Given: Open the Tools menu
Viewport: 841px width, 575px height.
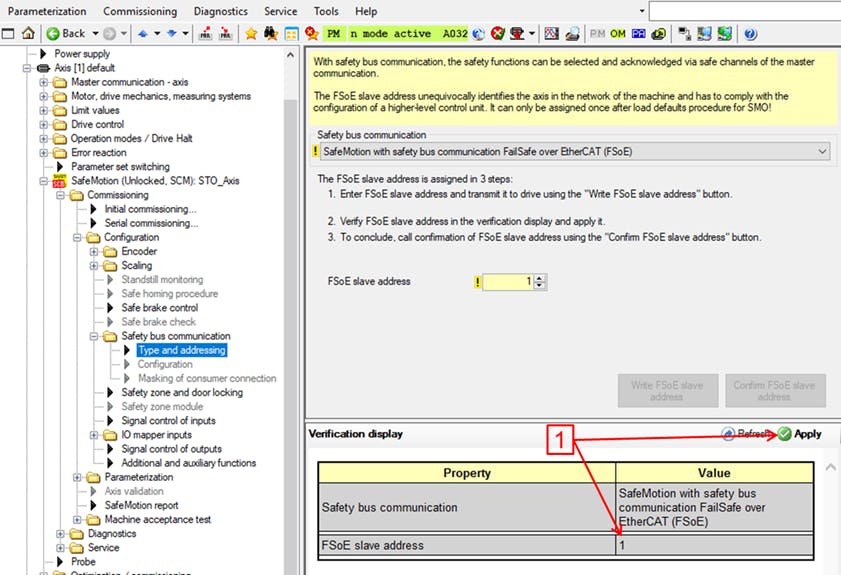Looking at the screenshot, I should 326,11.
